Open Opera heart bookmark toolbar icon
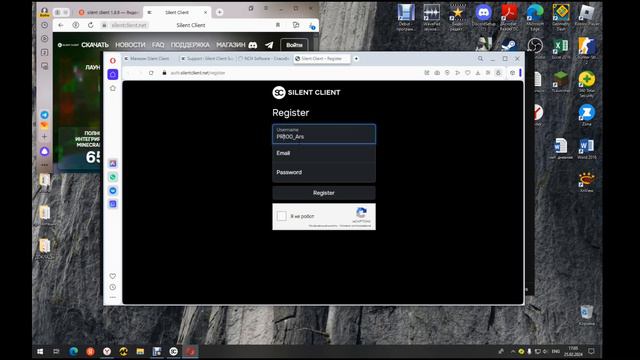Image resolution: width=640 pixels, height=360 pixels. click(468, 73)
